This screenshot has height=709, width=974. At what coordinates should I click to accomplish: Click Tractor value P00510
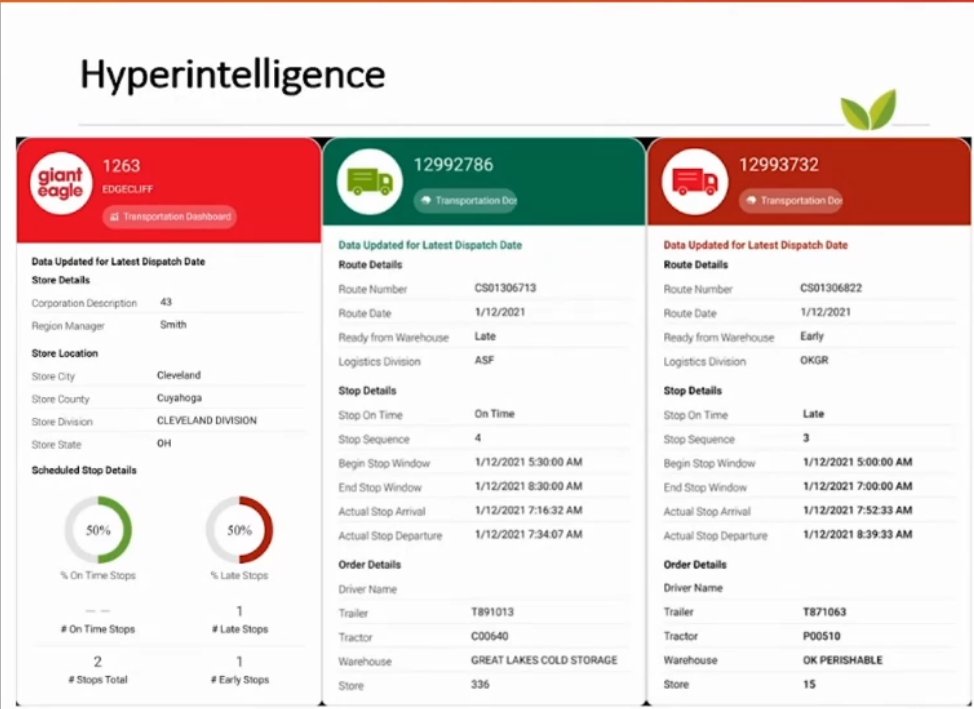click(x=821, y=636)
